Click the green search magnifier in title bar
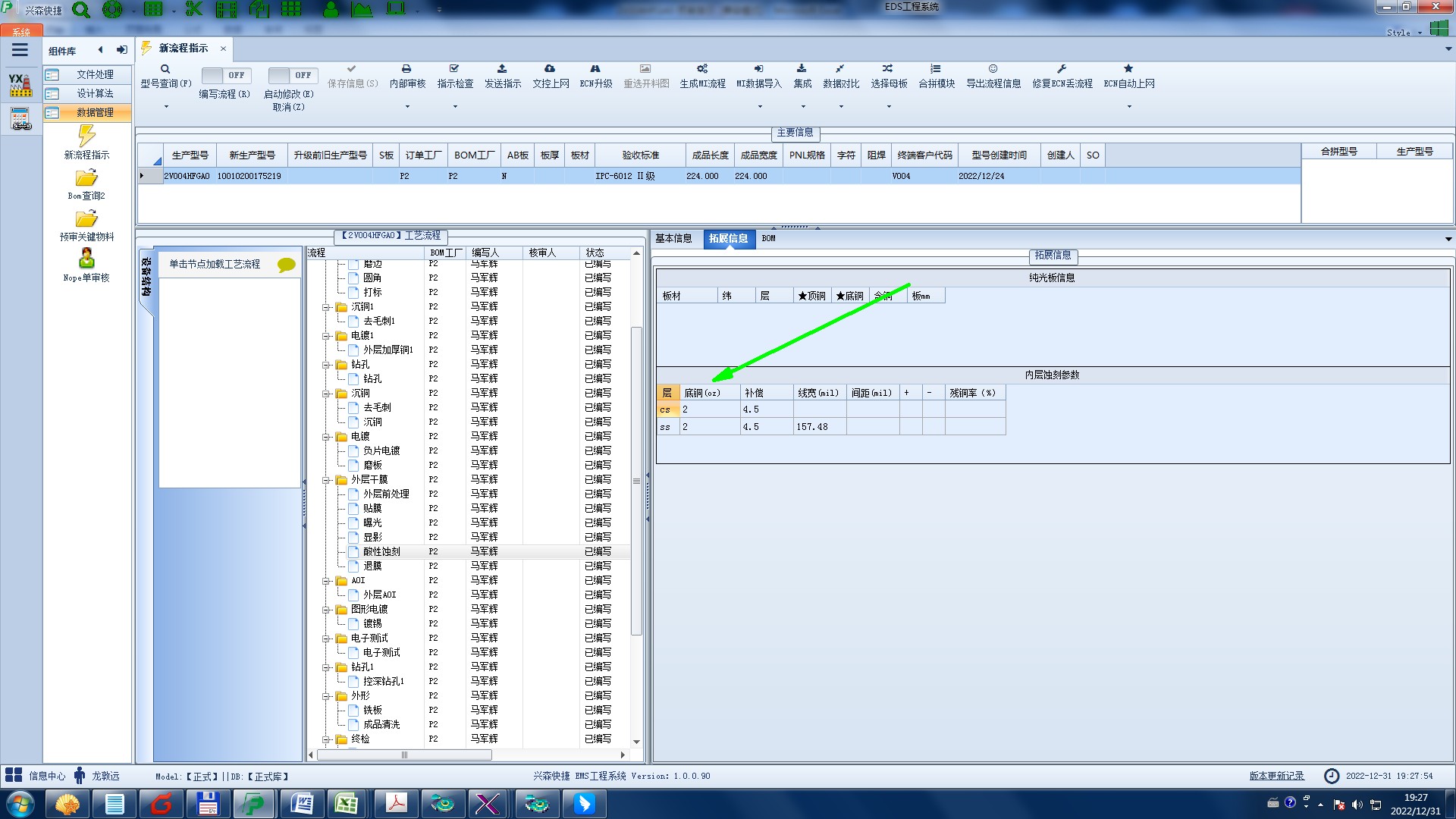This screenshot has width=1456, height=819. (x=80, y=10)
